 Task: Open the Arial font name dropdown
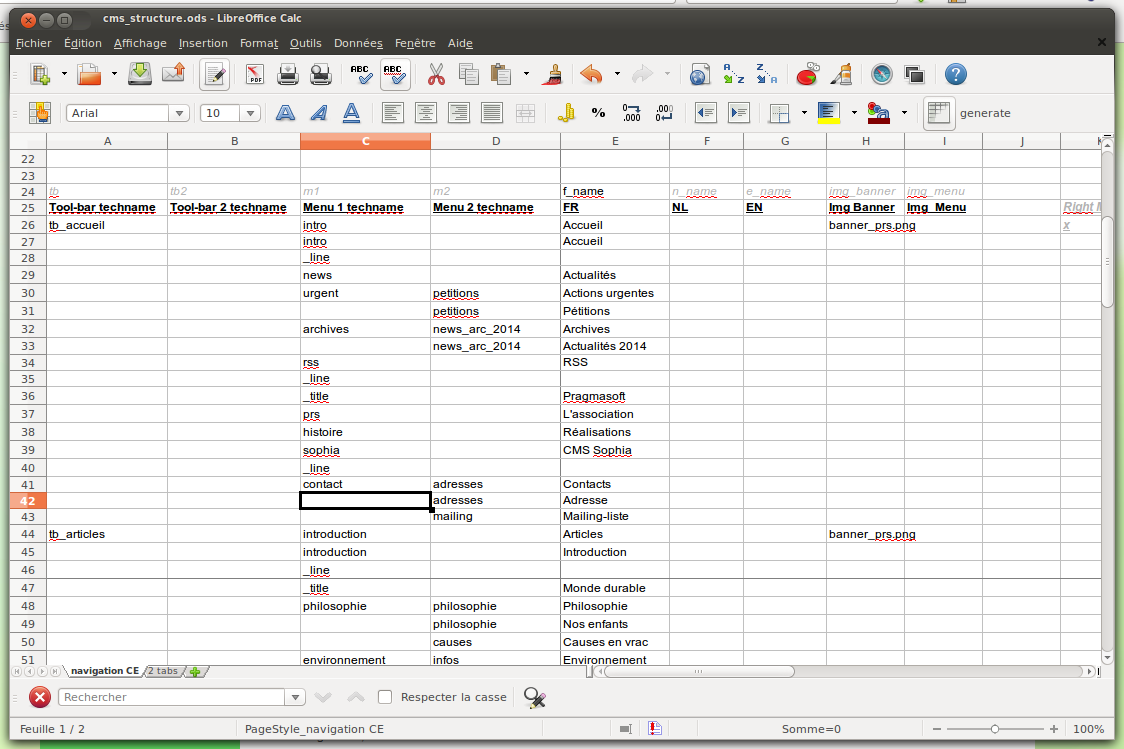[179, 113]
